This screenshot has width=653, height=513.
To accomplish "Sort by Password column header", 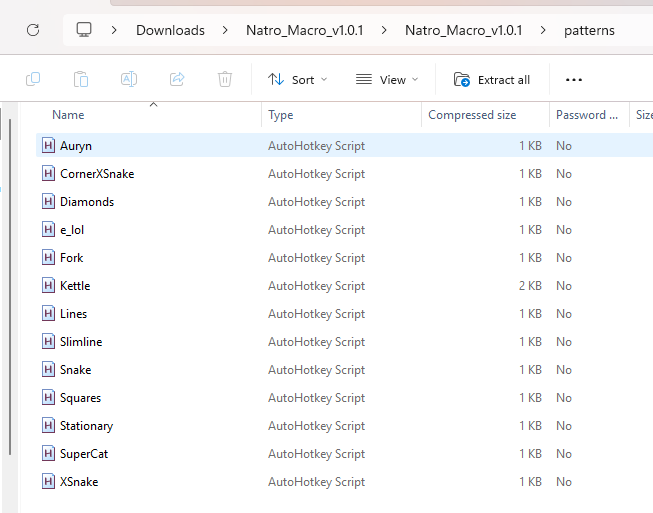I will tap(587, 115).
